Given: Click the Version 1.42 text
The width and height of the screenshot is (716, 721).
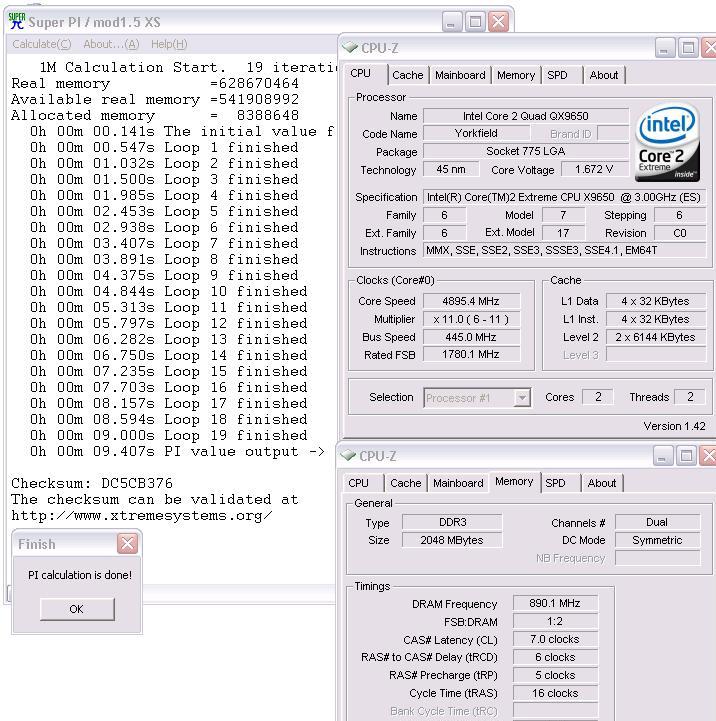Looking at the screenshot, I should click(674, 426).
